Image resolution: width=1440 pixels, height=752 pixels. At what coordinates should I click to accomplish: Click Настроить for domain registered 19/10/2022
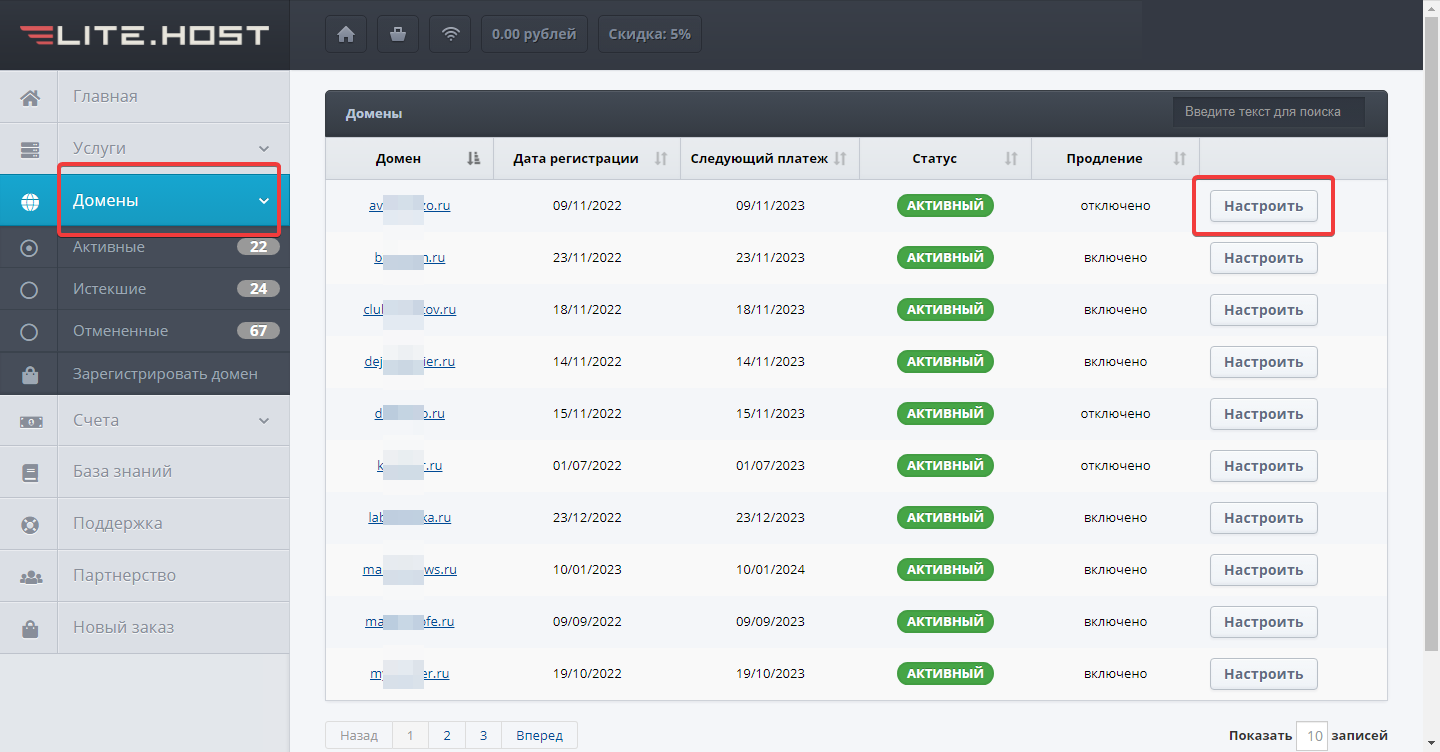pos(1263,674)
